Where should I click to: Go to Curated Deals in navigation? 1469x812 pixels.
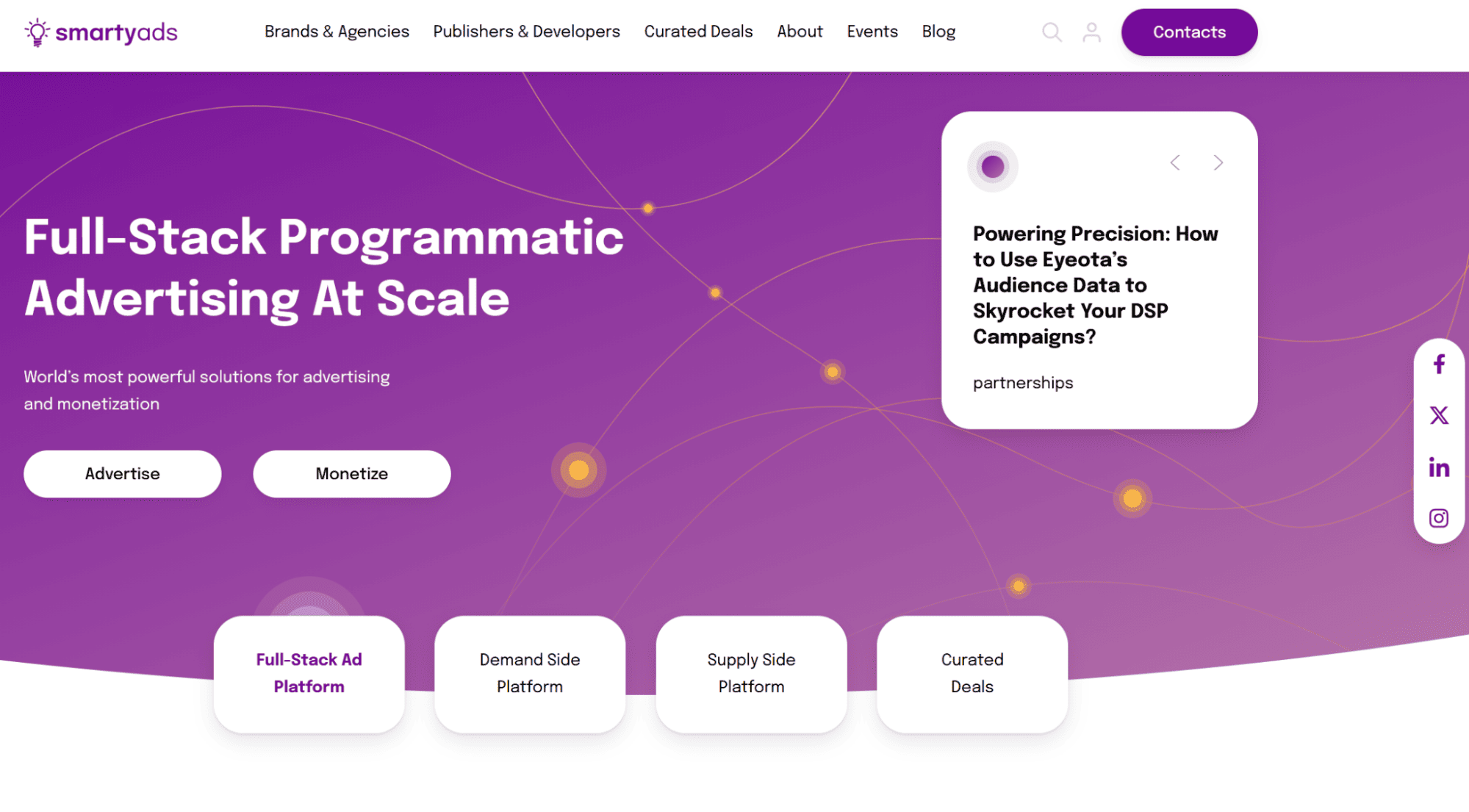click(x=698, y=32)
